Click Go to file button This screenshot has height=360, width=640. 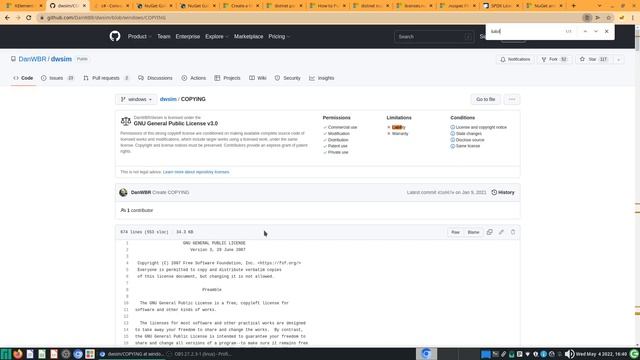(485, 99)
